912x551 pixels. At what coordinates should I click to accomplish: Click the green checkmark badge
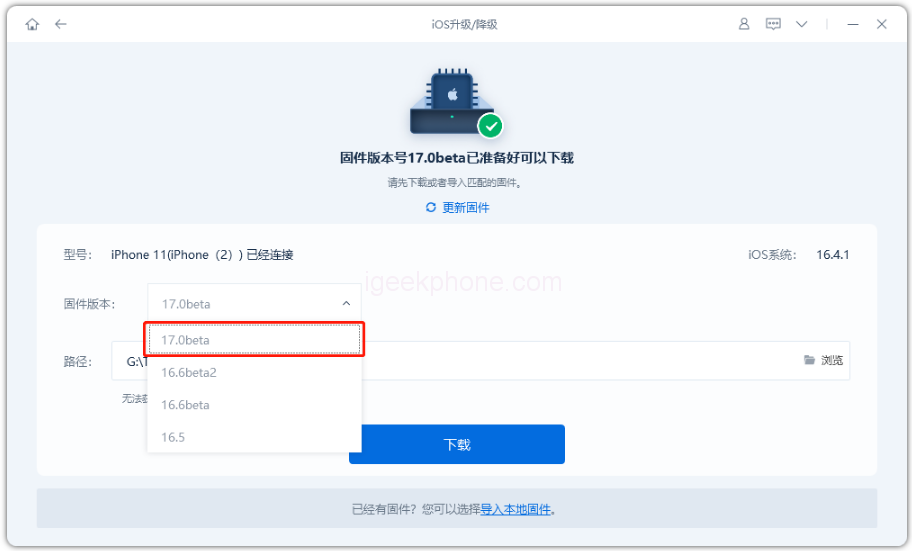point(491,126)
